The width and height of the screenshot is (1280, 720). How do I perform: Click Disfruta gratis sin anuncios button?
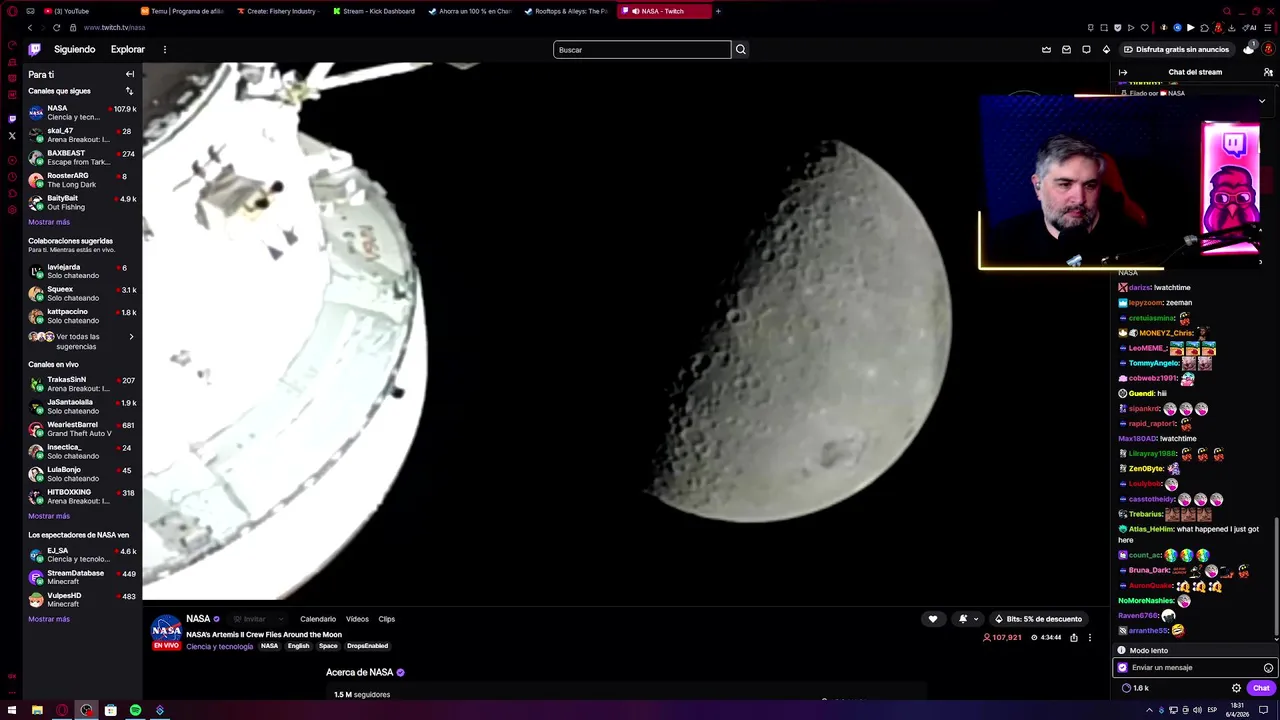[1177, 49]
